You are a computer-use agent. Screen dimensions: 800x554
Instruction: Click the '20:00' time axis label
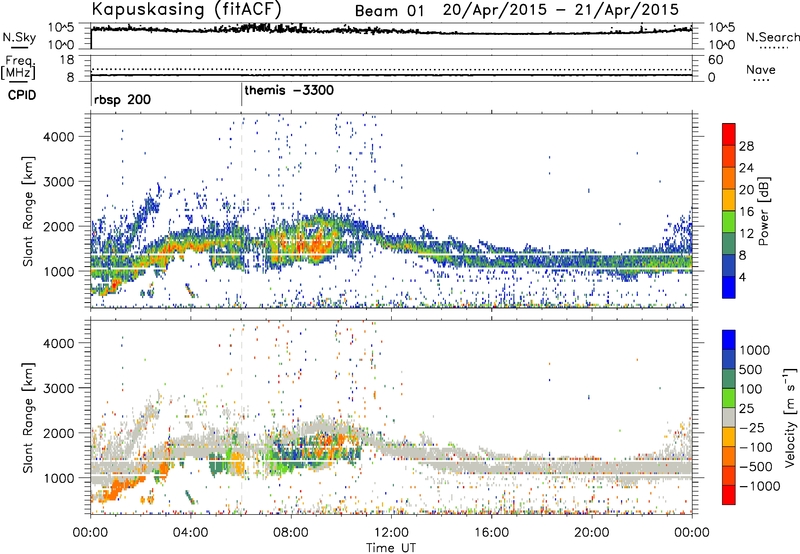pyautogui.click(x=591, y=533)
